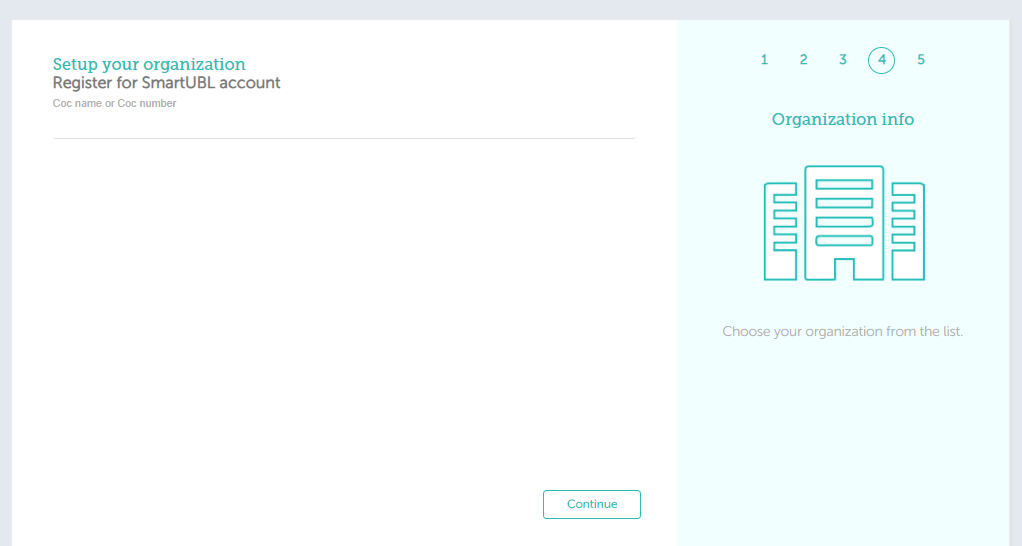The width and height of the screenshot is (1022, 546).
Task: Click the organization building illustration
Action: [843, 222]
